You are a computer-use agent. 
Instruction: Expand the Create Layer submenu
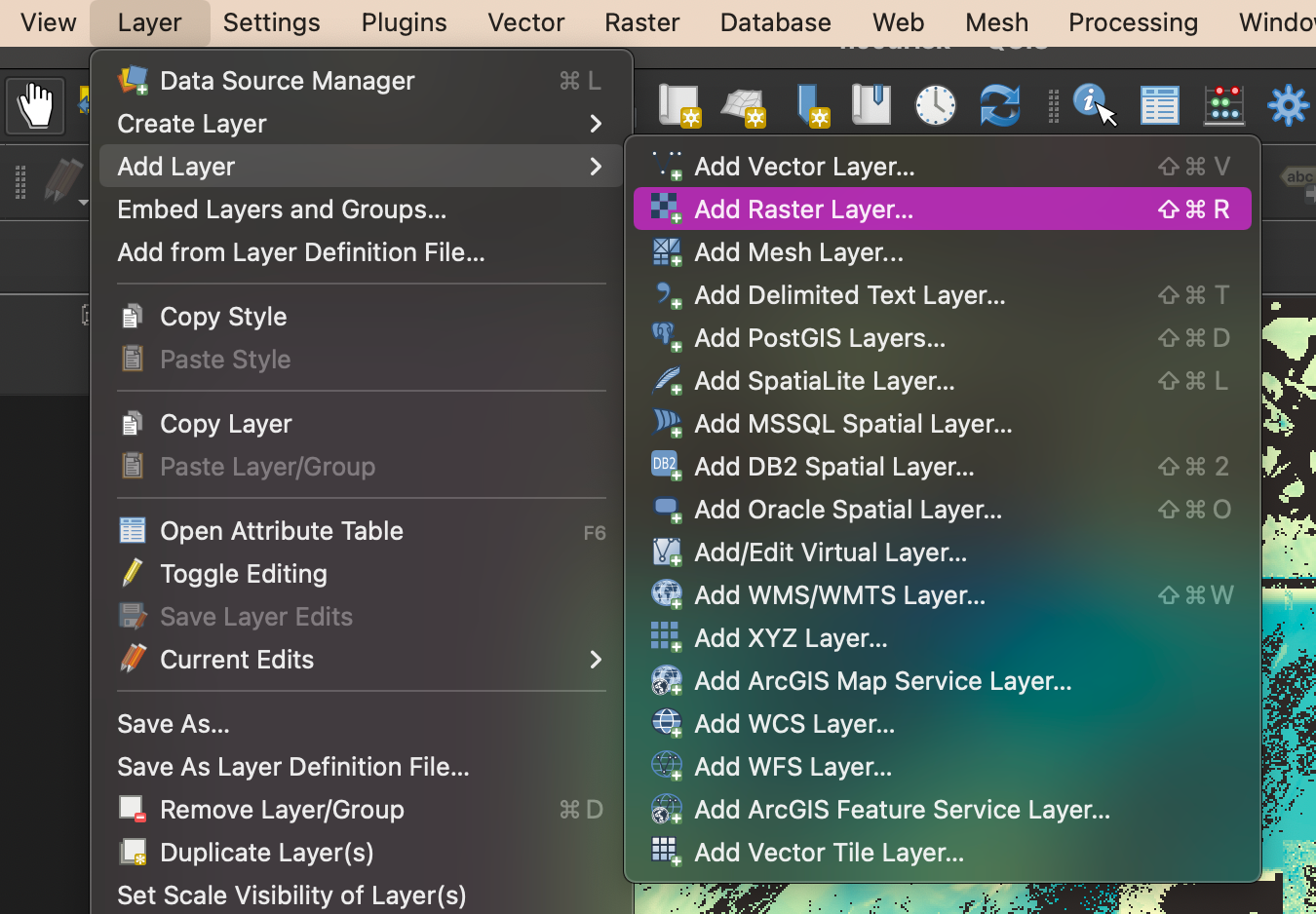361,124
